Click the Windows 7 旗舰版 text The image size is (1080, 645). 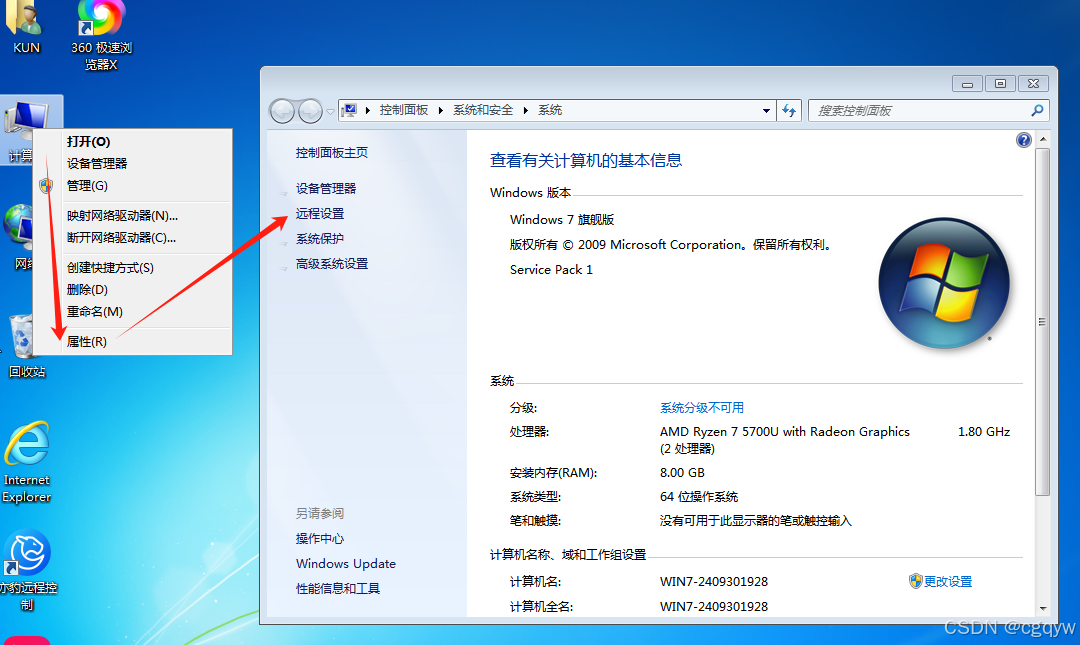point(561,219)
